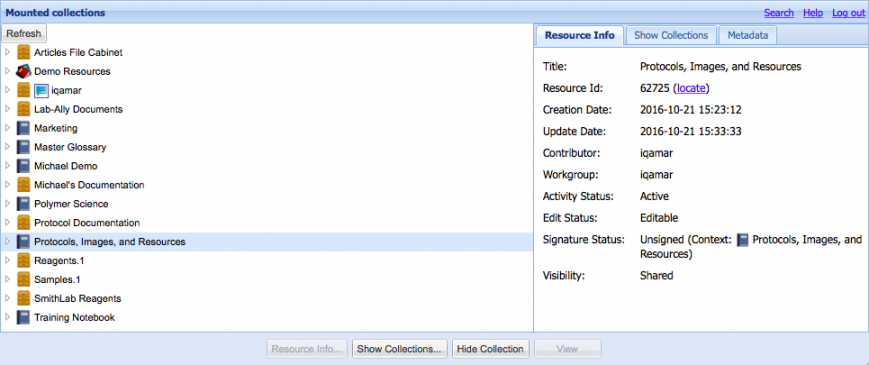Select the Demo Resources label
This screenshot has height=365, width=869.
click(x=72, y=71)
